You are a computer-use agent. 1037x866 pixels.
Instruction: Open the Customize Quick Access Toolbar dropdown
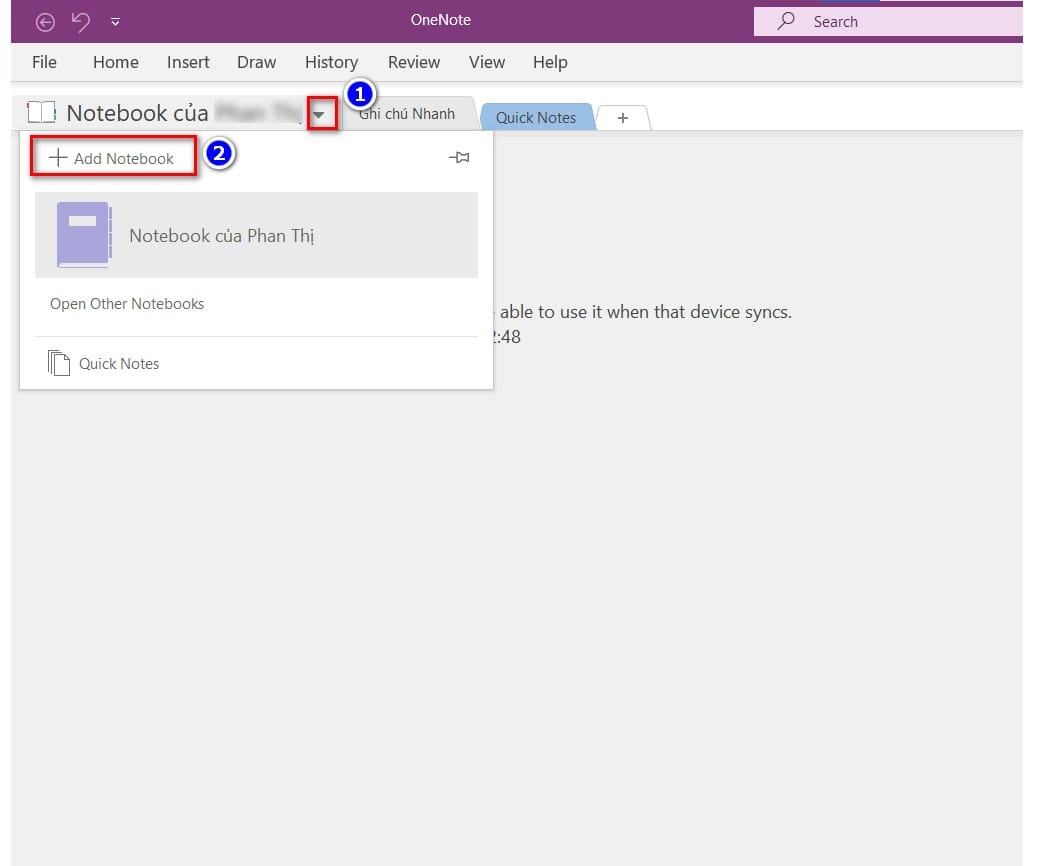tap(115, 22)
